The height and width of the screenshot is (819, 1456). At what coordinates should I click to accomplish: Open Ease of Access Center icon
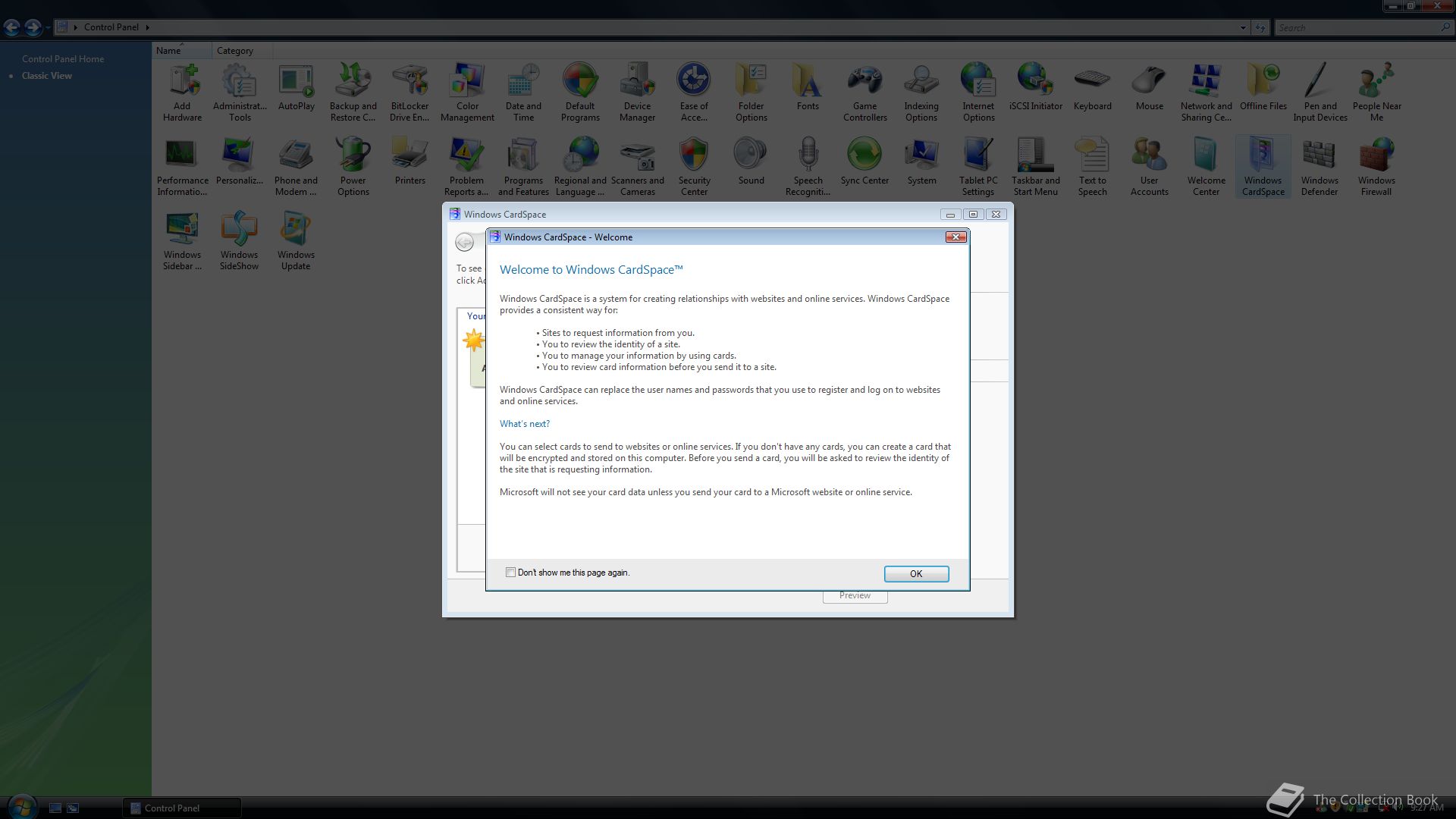click(694, 93)
